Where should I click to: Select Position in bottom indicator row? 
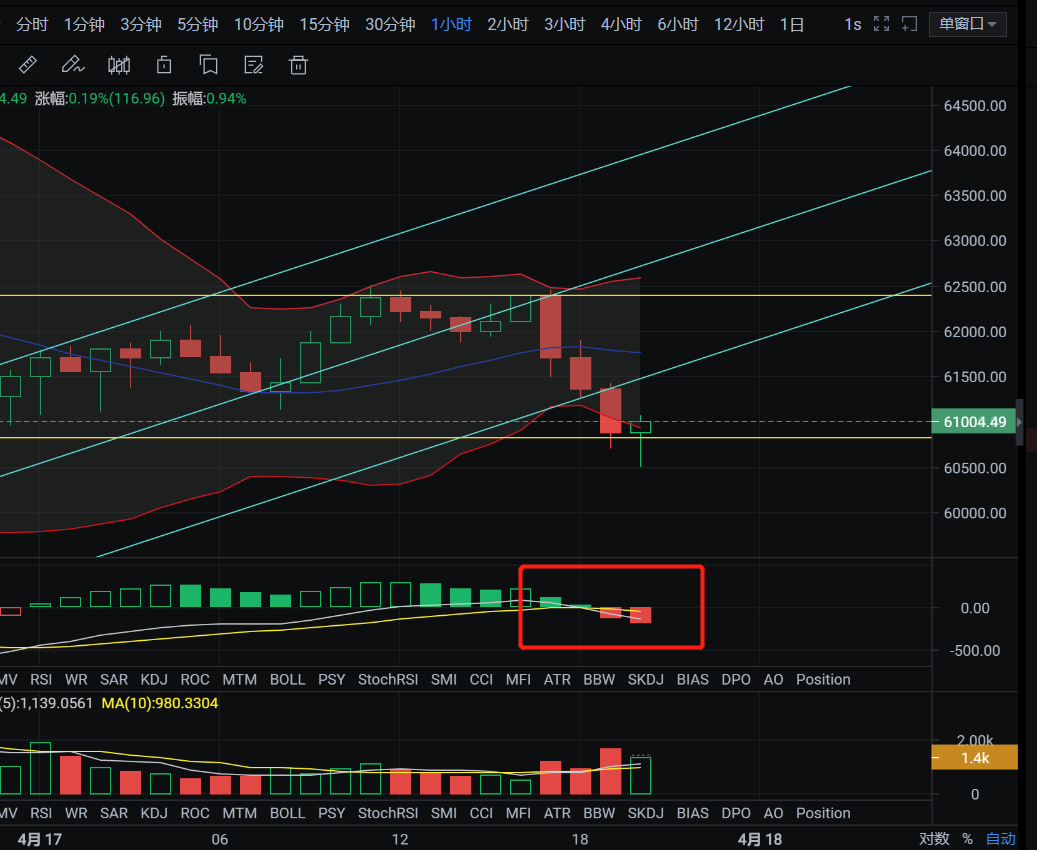pyautogui.click(x=823, y=813)
